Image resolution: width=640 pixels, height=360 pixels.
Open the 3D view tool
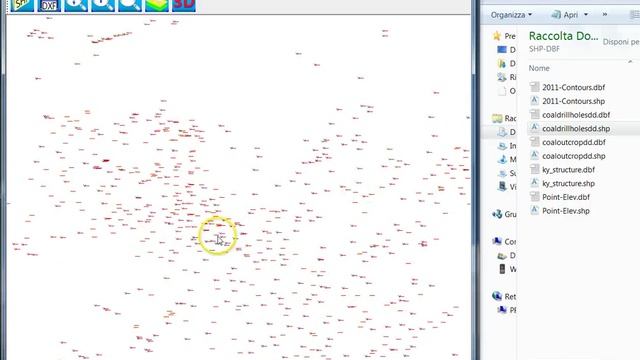(x=184, y=5)
